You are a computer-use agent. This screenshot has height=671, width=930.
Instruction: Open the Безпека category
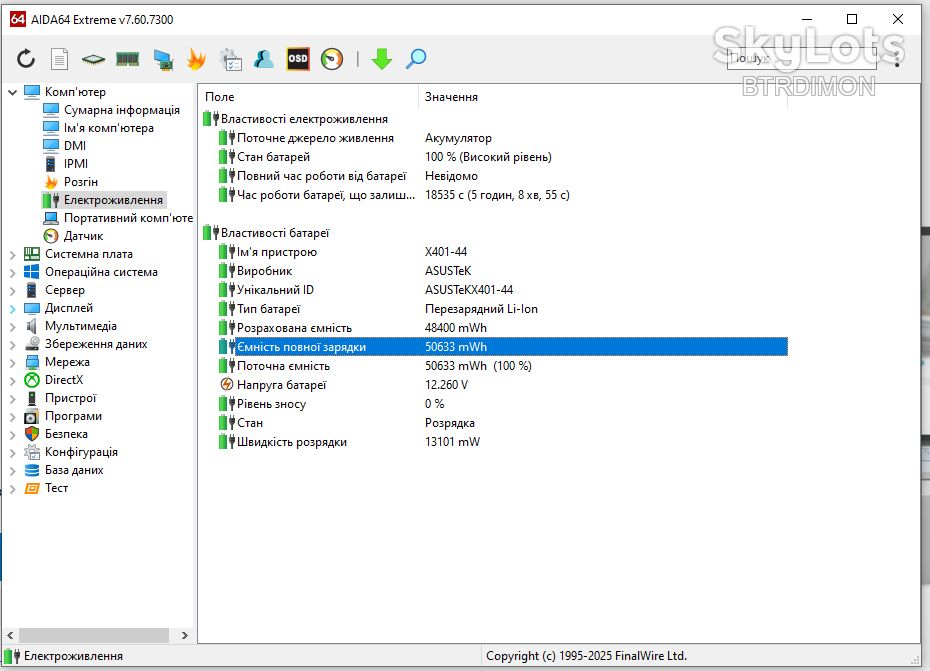(66, 434)
